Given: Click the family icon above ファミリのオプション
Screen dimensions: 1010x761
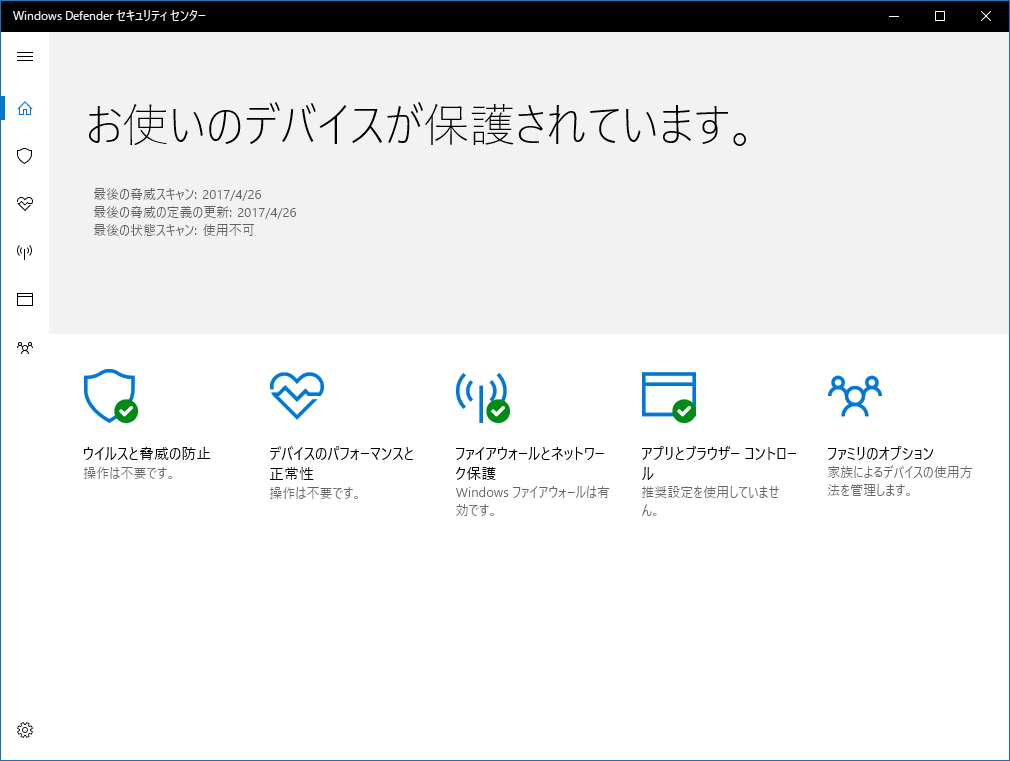Looking at the screenshot, I should [x=852, y=395].
